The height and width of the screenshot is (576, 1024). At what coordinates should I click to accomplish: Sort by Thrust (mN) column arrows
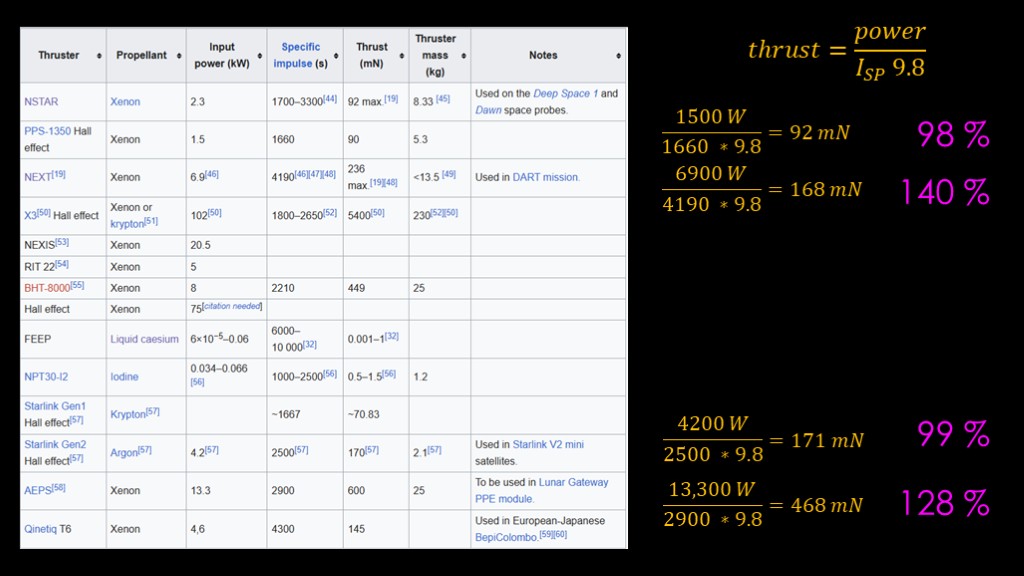[x=401, y=56]
